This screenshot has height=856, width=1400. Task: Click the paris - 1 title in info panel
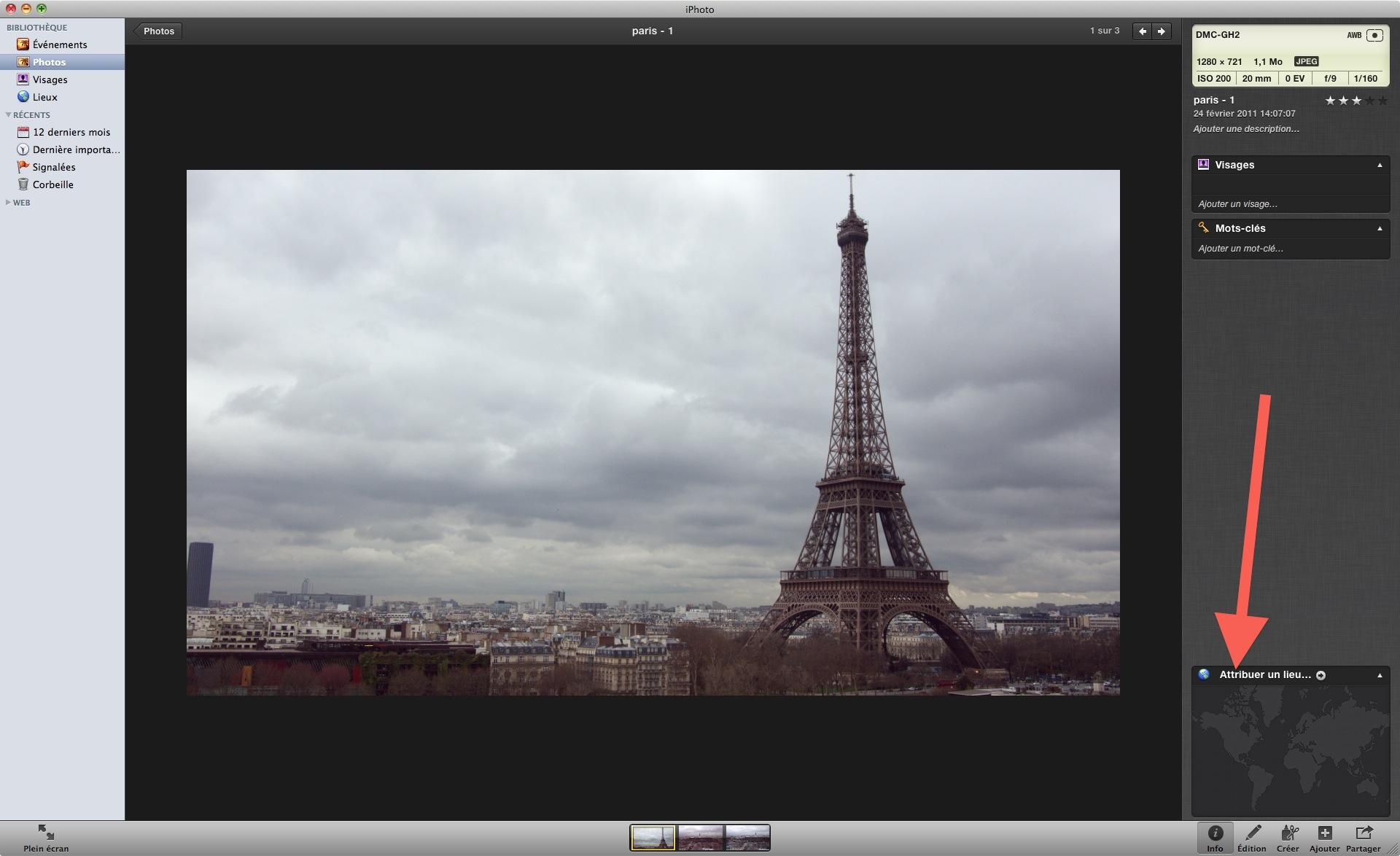point(1214,100)
